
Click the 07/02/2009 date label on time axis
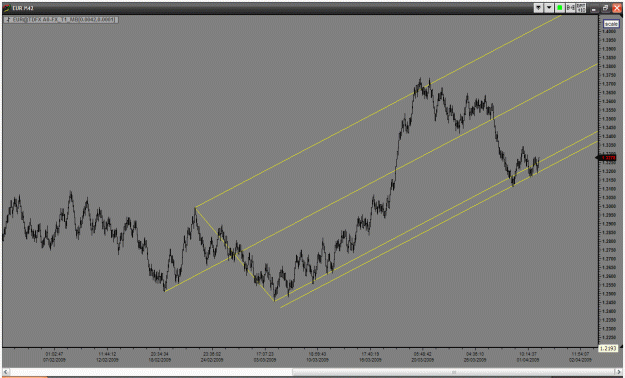[x=54, y=360]
